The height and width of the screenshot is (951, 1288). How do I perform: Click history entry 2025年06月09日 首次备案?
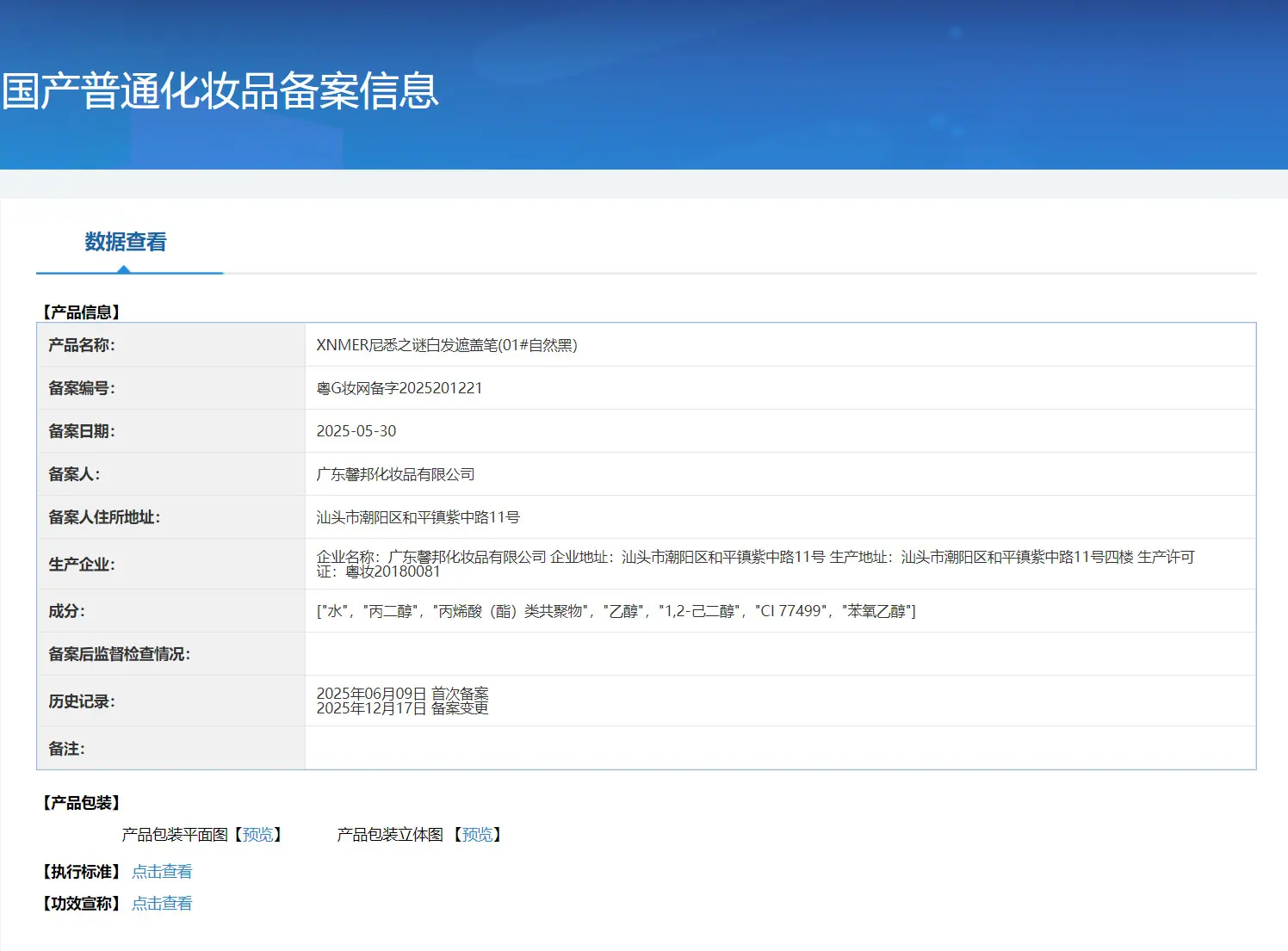coord(402,694)
